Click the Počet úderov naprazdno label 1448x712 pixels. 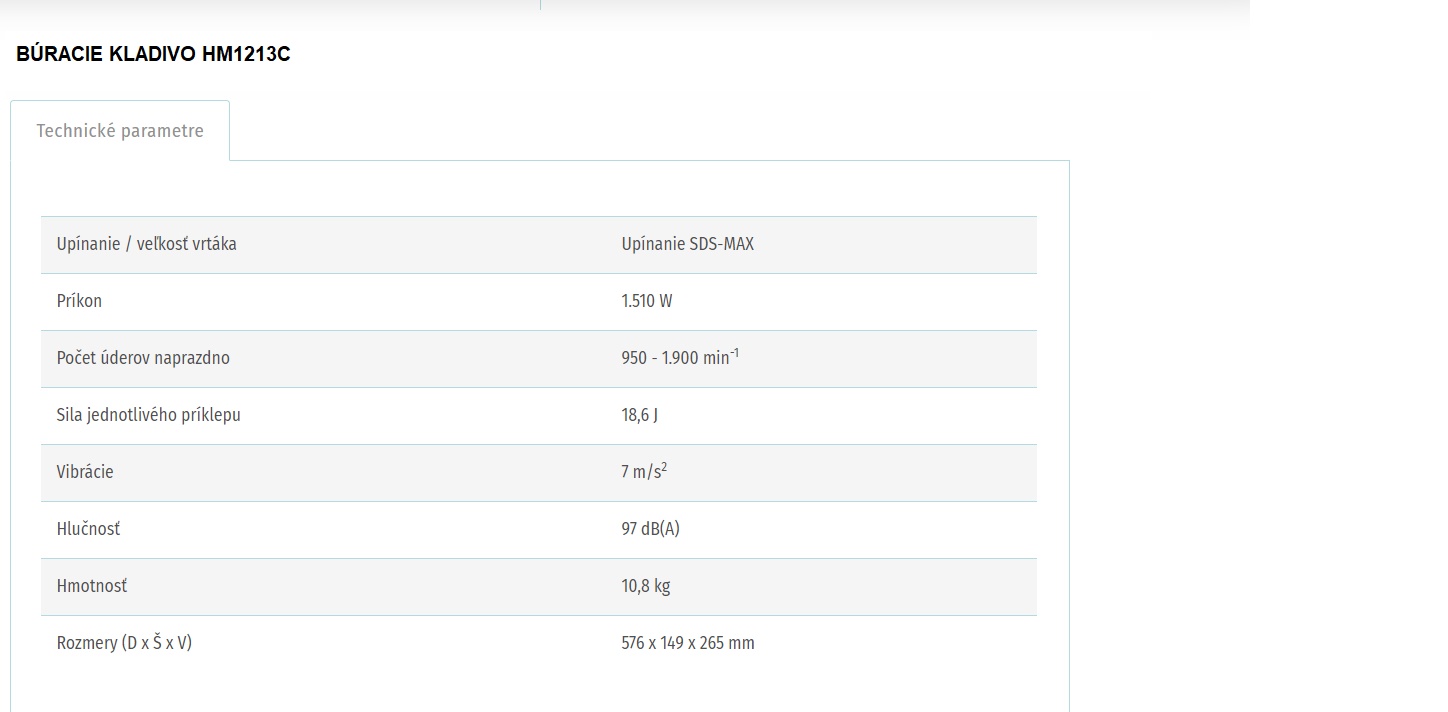143,358
